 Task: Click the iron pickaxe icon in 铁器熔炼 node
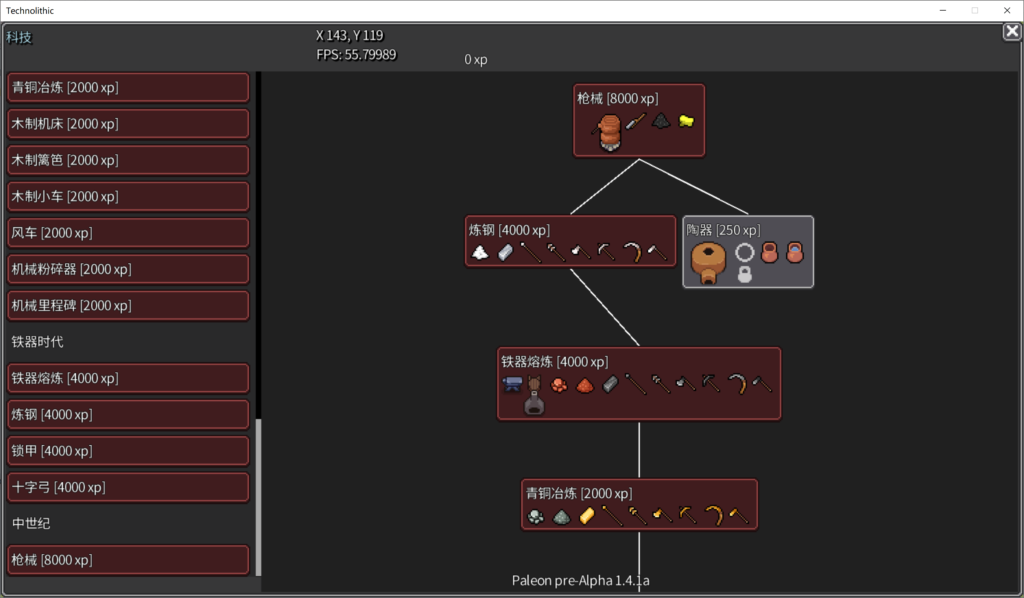711,384
